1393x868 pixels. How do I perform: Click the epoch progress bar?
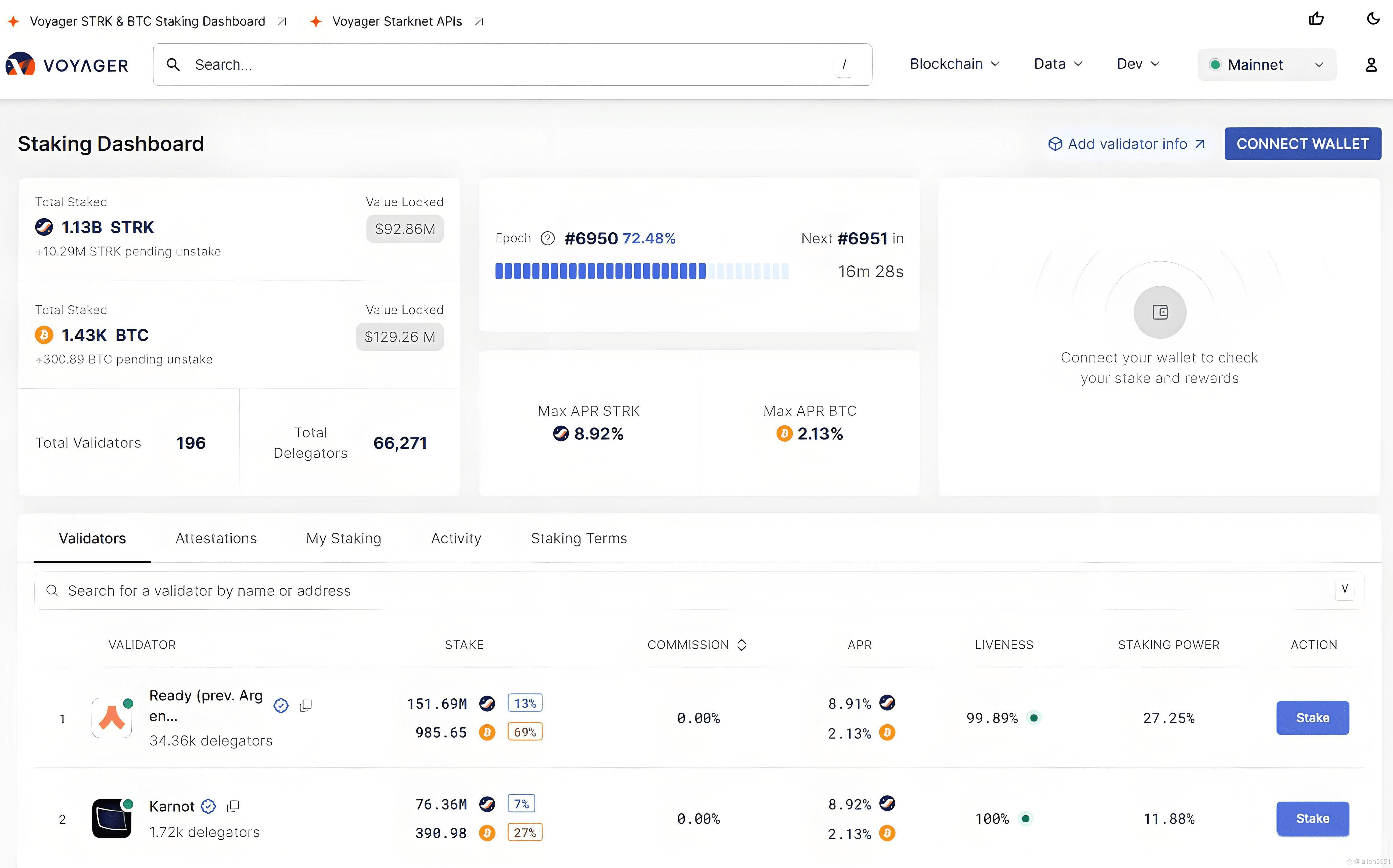[642, 271]
